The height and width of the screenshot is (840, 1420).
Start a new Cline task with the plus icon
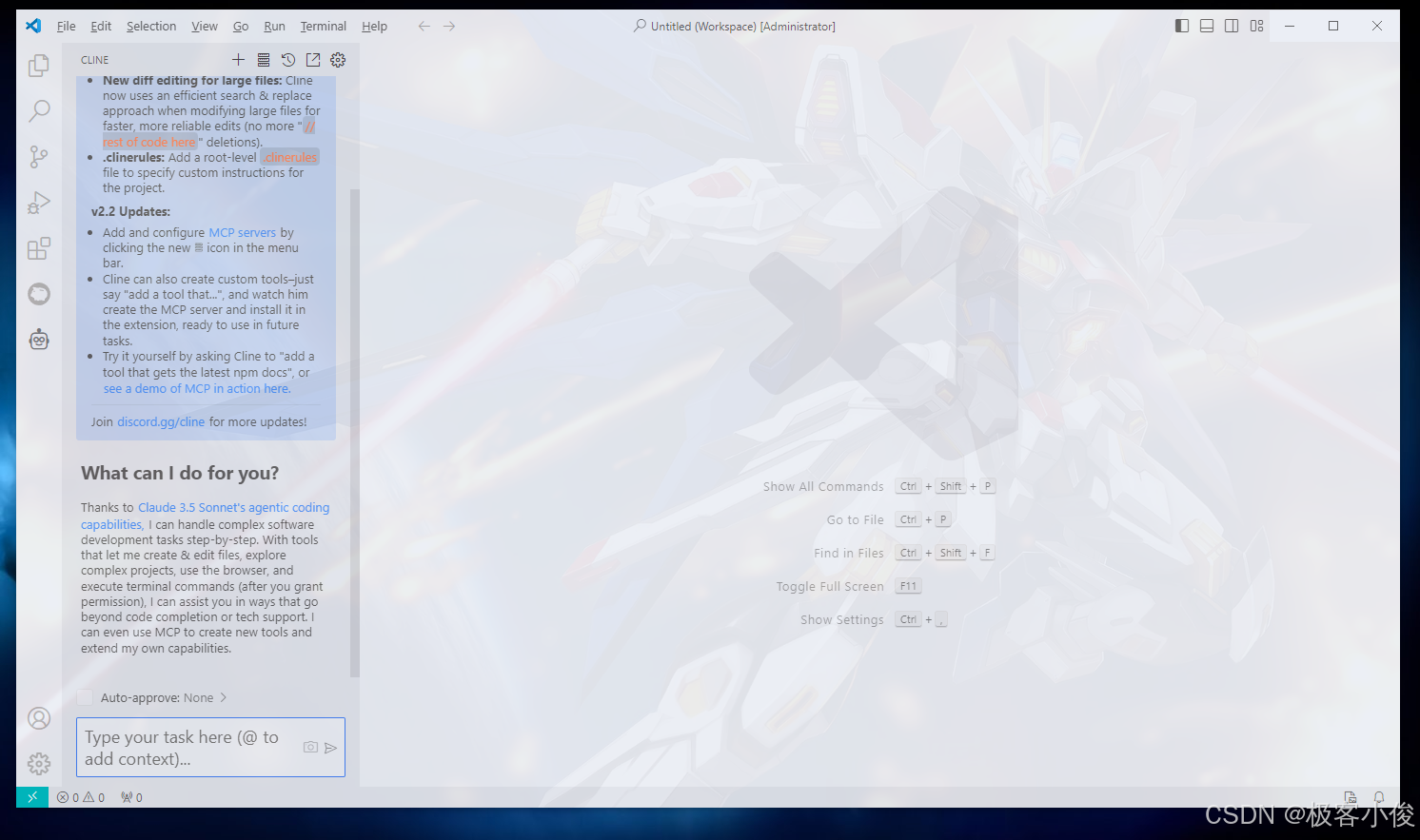pos(238,59)
